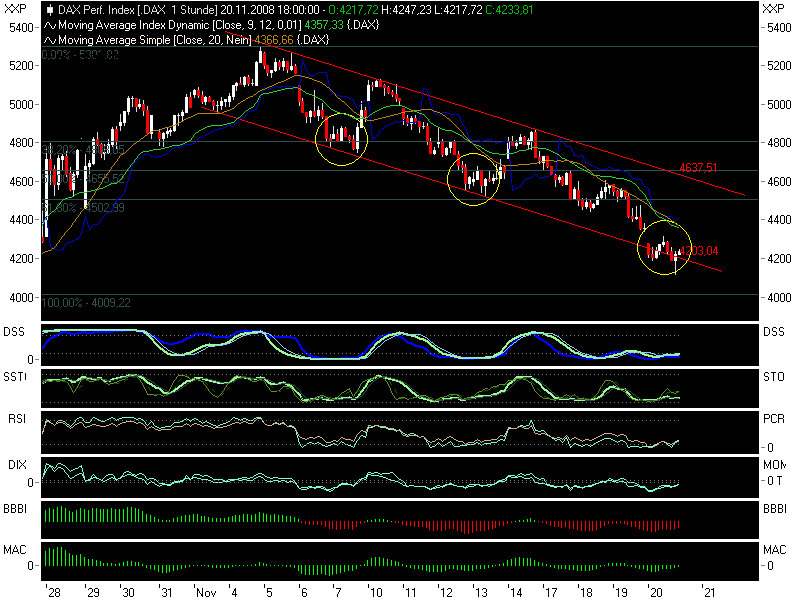Screen dimensions: 800x600
Task: Select the yellow circle marker near Nov 20
Action: (x=665, y=249)
